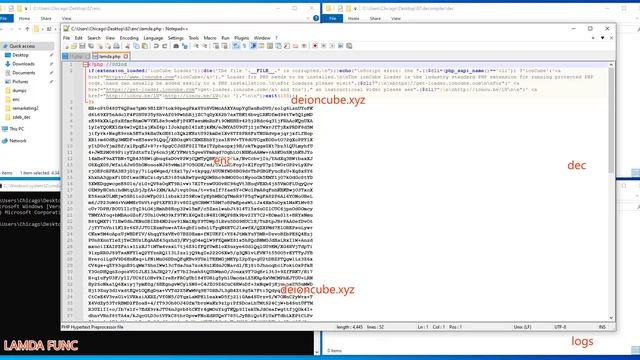Click the Zoom Out toolbar icon
The image size is (640, 360).
tap(204, 46)
